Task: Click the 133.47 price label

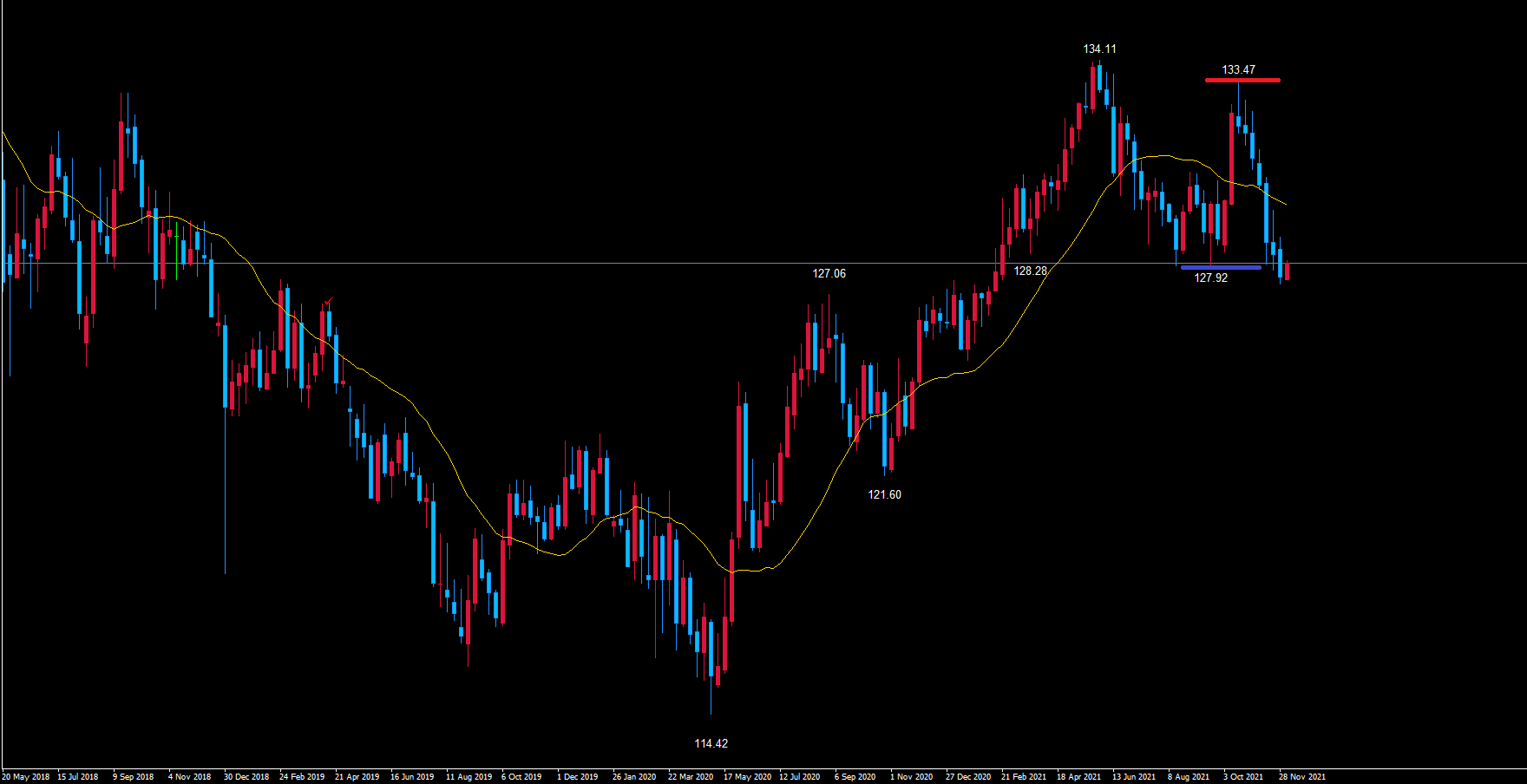Action: click(x=1238, y=69)
